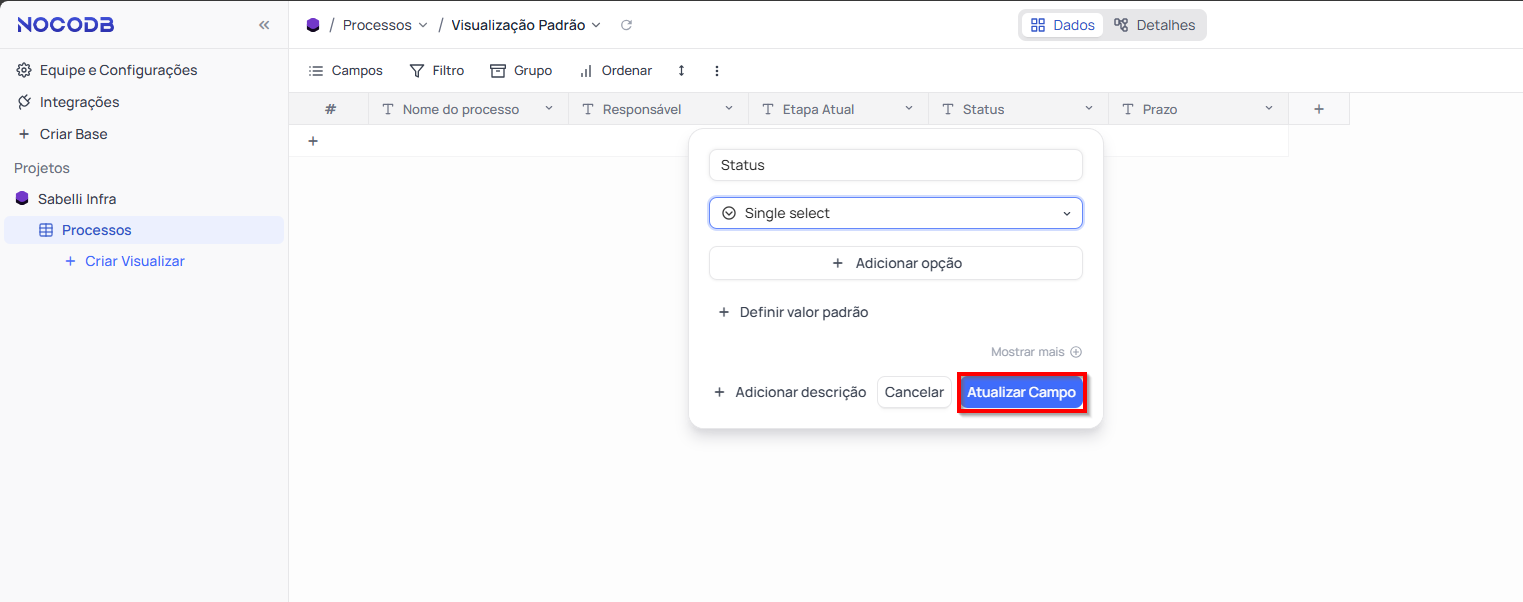Open the Ordenar sort menu
The height and width of the screenshot is (602, 1523).
click(x=615, y=71)
